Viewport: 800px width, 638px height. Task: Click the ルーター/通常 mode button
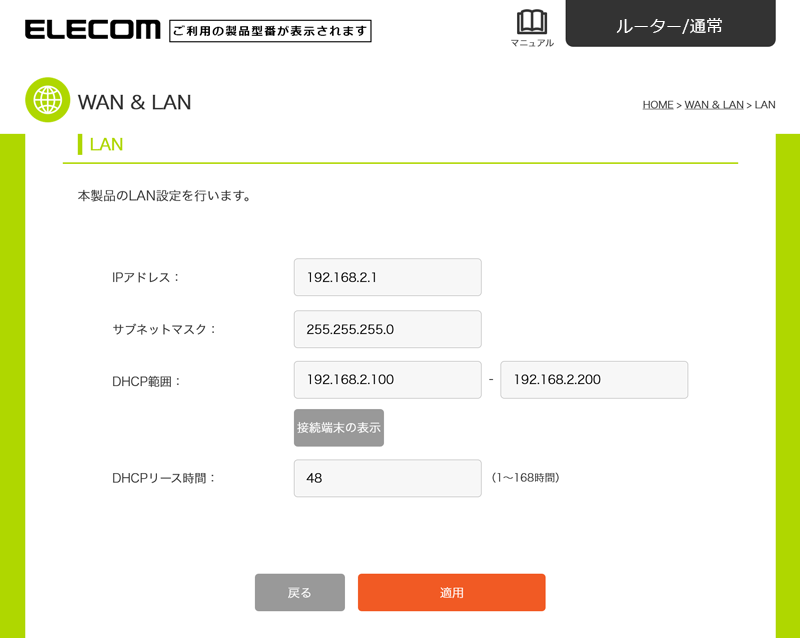pos(670,25)
